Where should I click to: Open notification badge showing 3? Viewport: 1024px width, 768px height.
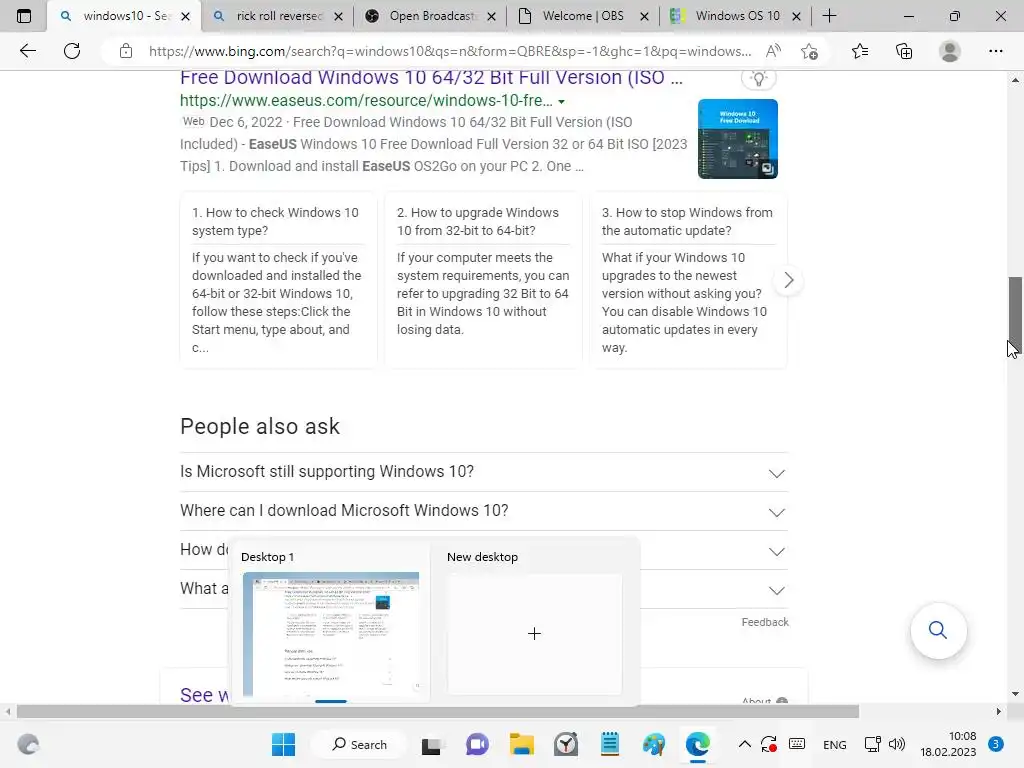coord(996,744)
